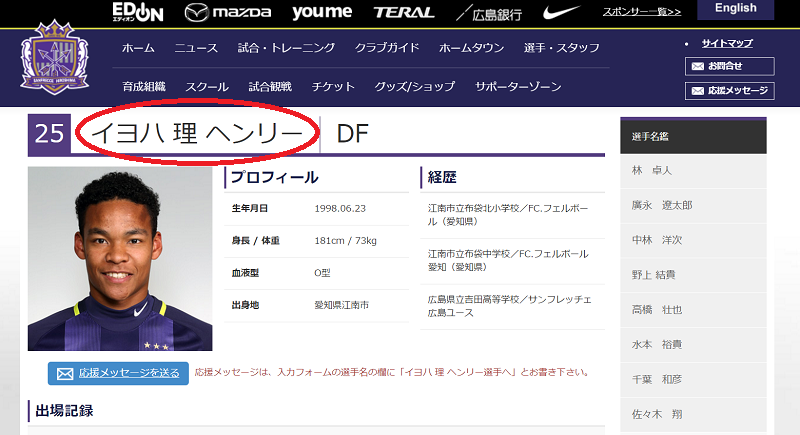800x435 pixels.
Task: Open the チケット menu item
Action: (333, 87)
